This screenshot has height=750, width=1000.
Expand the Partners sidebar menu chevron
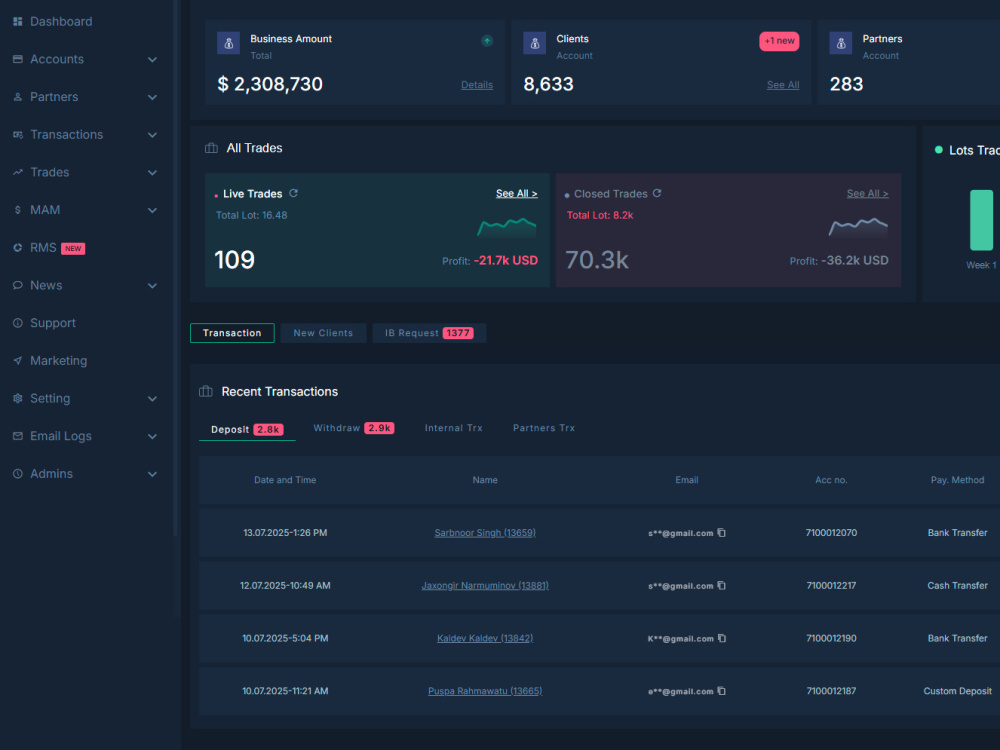pyautogui.click(x=152, y=97)
